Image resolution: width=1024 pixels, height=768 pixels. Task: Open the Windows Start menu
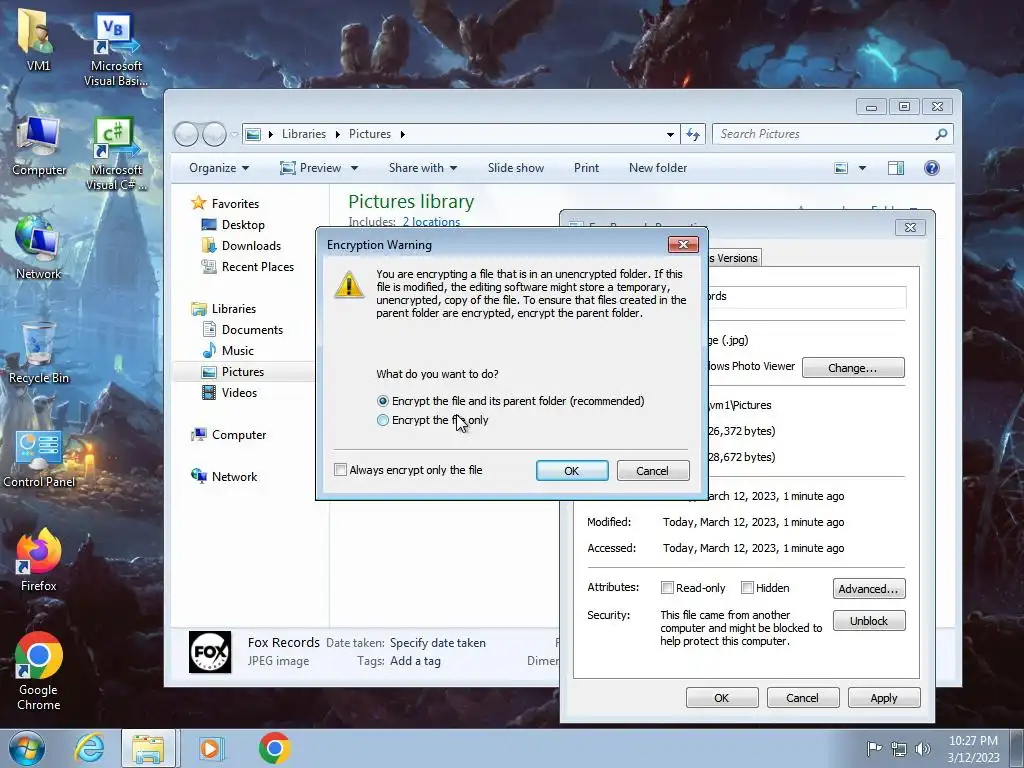(x=26, y=748)
